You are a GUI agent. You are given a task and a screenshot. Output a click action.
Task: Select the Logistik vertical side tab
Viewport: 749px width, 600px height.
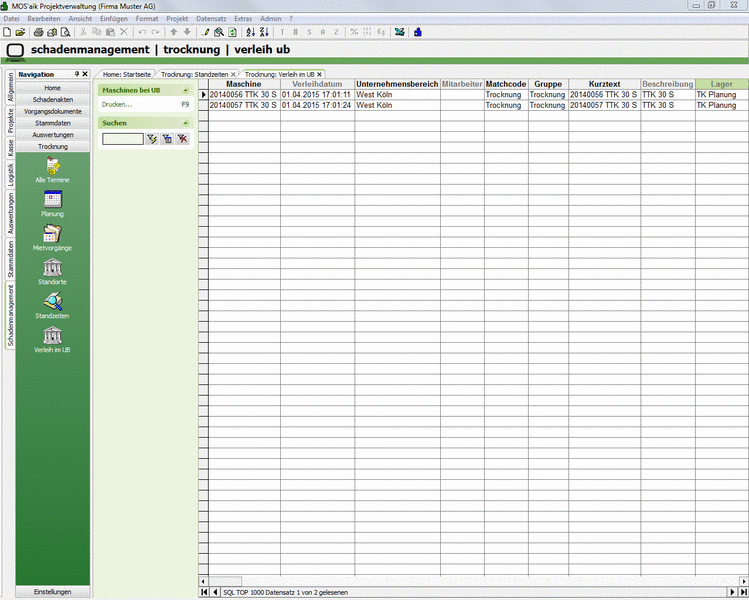pos(10,175)
